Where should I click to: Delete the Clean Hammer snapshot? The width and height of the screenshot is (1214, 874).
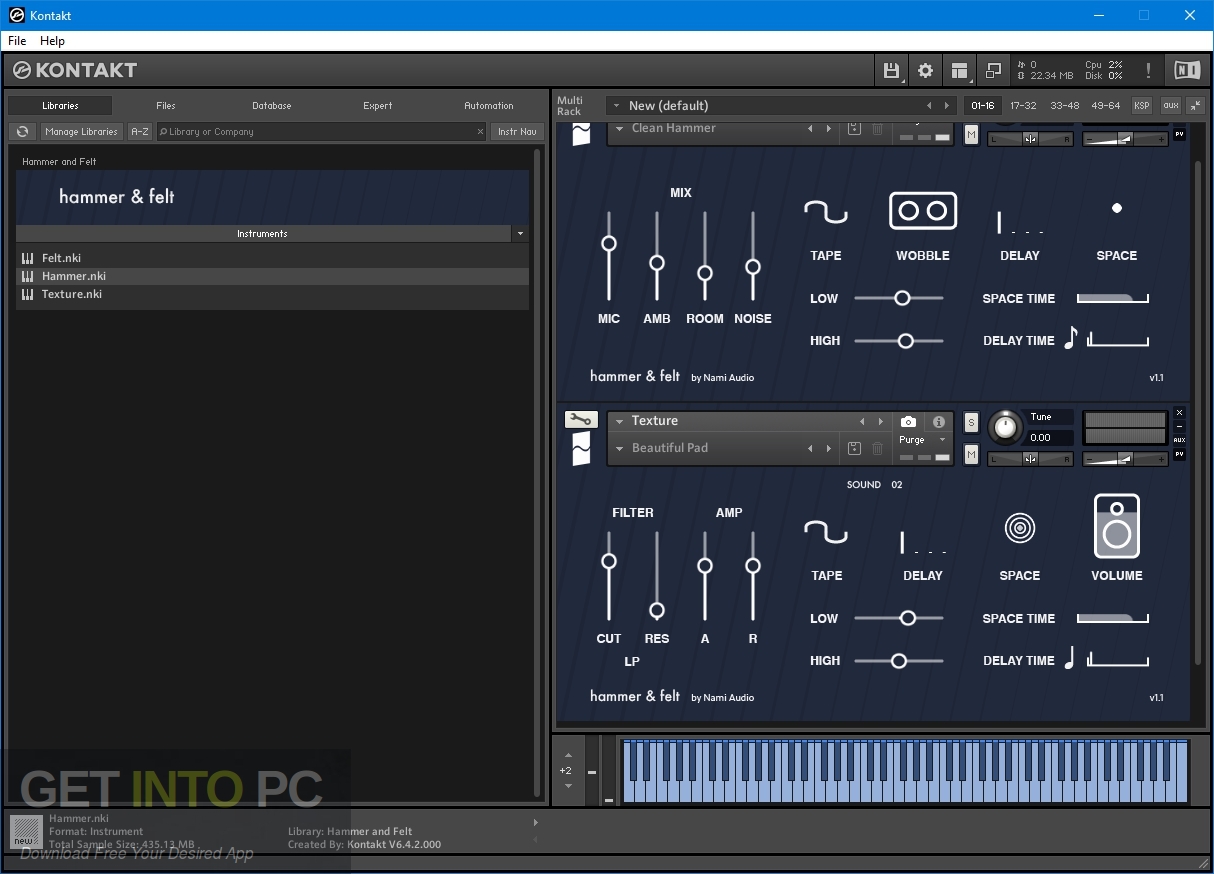click(x=877, y=128)
